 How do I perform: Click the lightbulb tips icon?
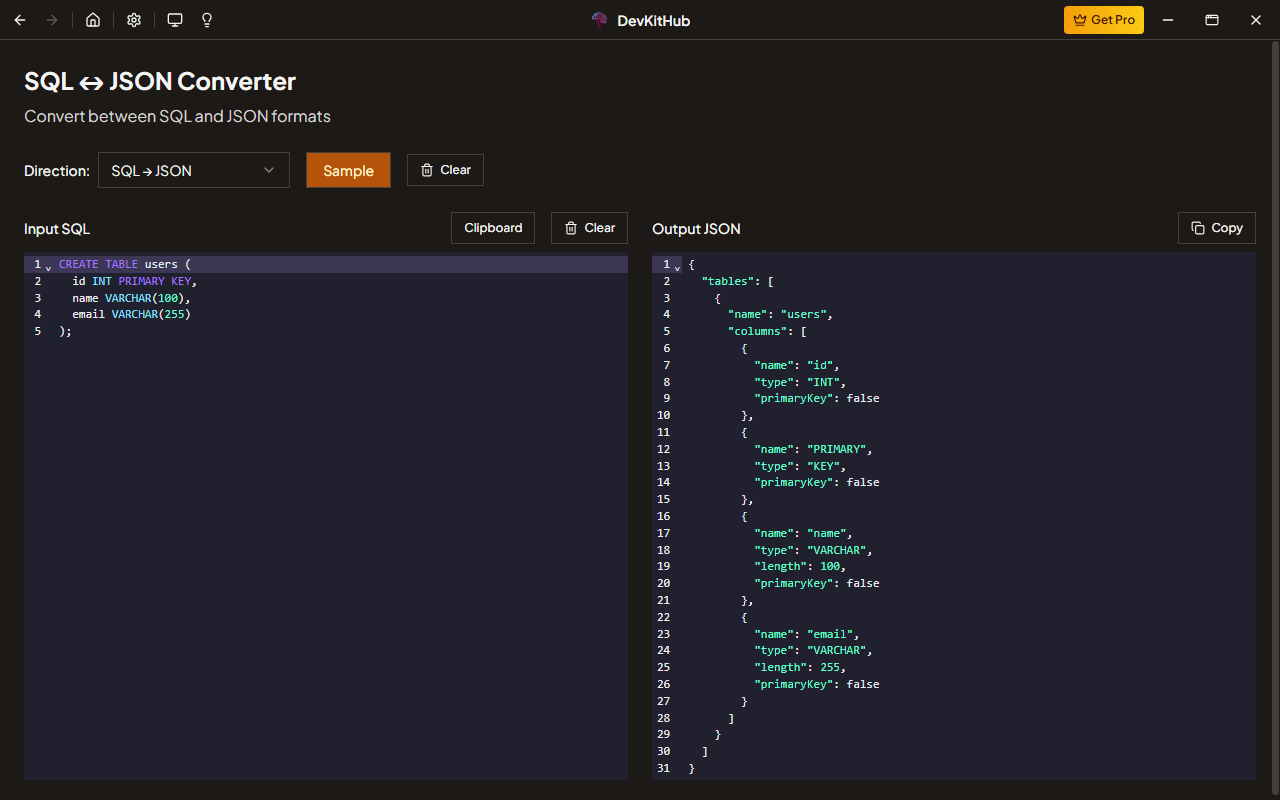tap(207, 20)
